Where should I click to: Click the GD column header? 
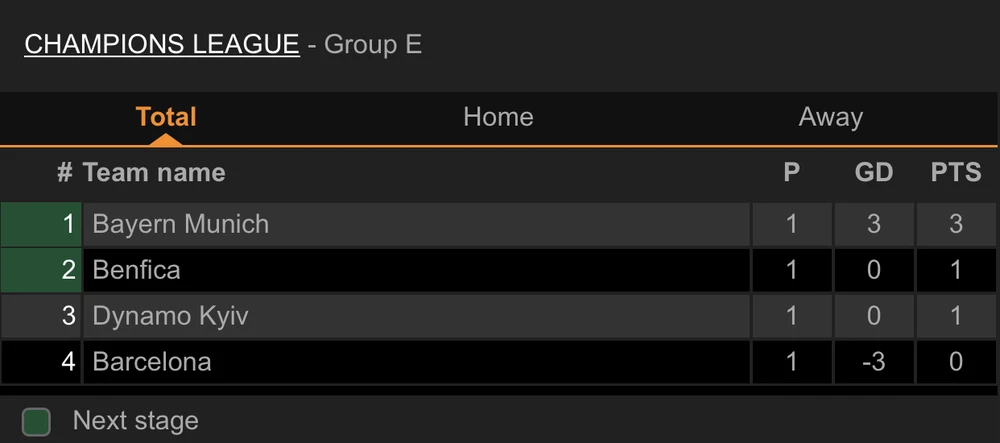(873, 173)
